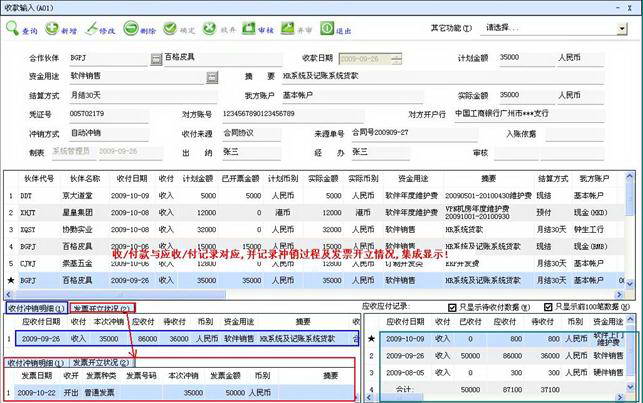Viewport: 643px width, 403px height.
Task: Select row 5 崇基五金 in main grid
Action: pyautogui.click(x=314, y=264)
